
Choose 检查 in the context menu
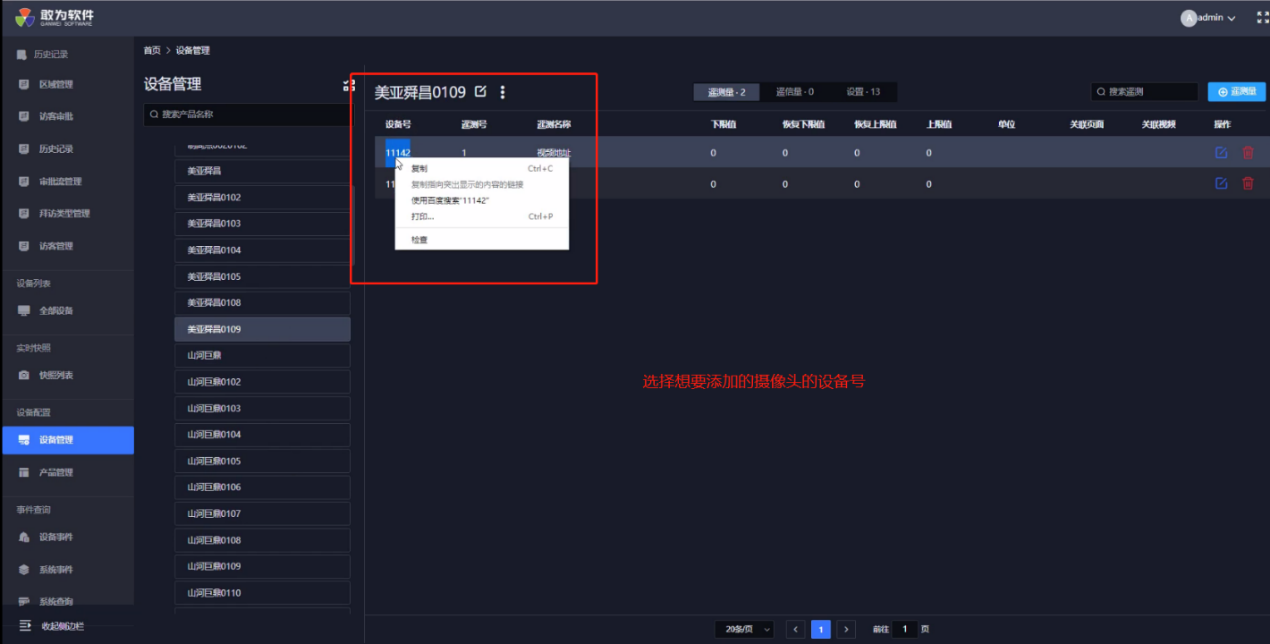[482, 240]
